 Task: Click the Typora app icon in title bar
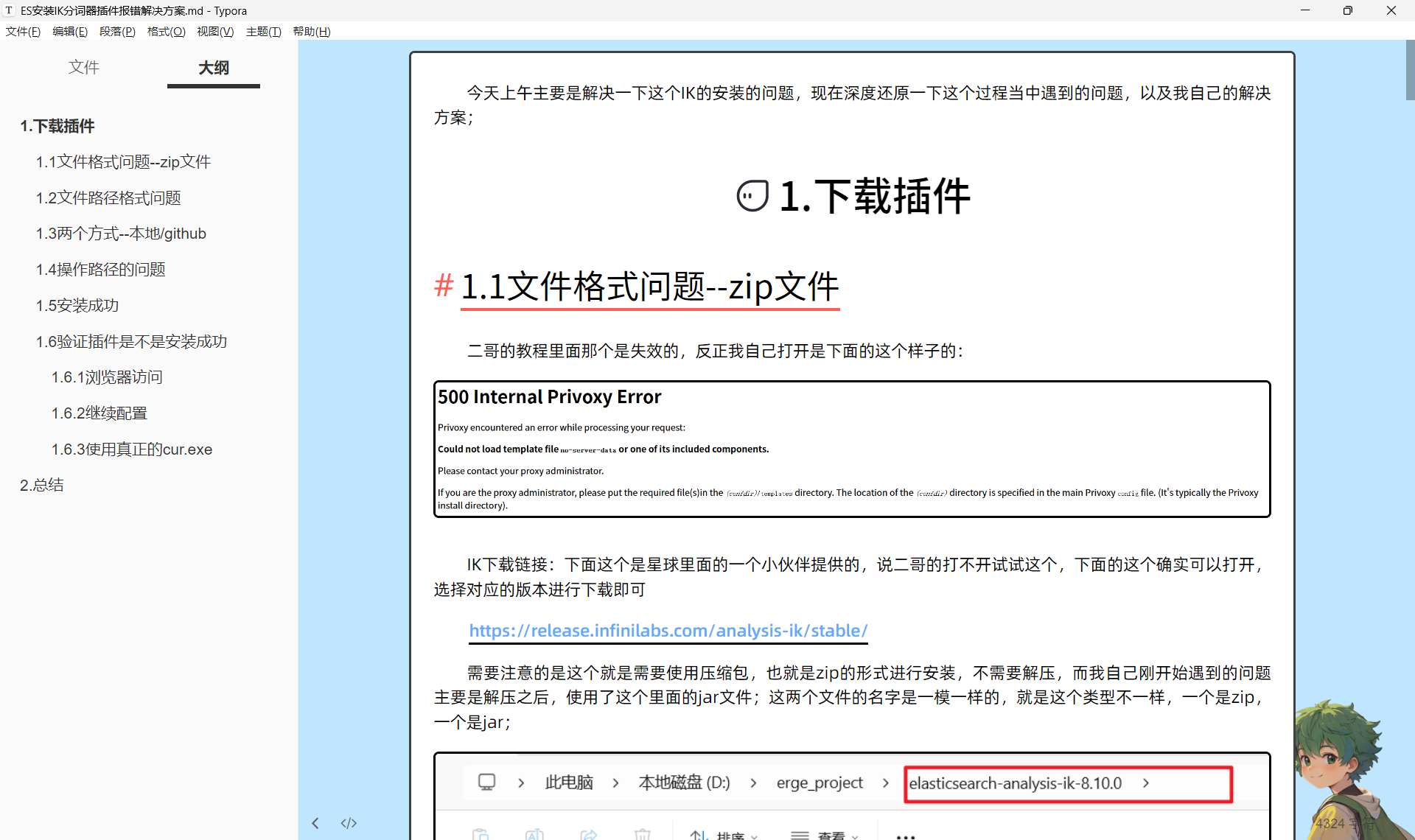pyautogui.click(x=9, y=10)
